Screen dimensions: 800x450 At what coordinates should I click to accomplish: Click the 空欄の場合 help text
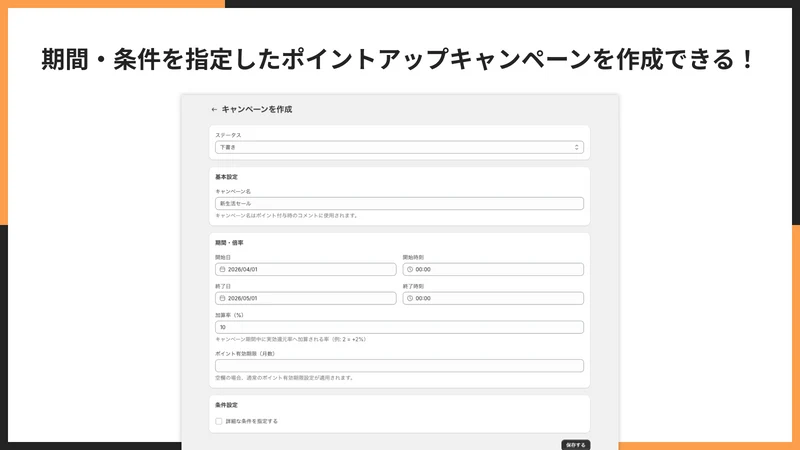click(x=284, y=378)
